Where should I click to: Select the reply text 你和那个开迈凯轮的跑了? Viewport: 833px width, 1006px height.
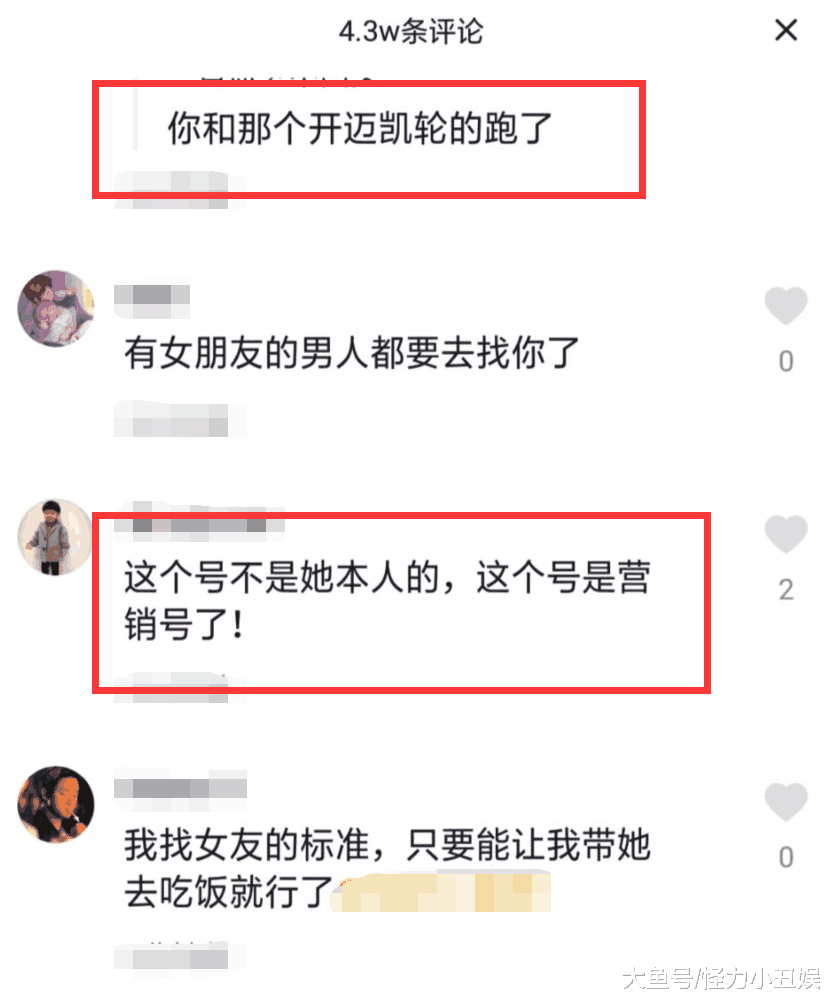click(359, 128)
